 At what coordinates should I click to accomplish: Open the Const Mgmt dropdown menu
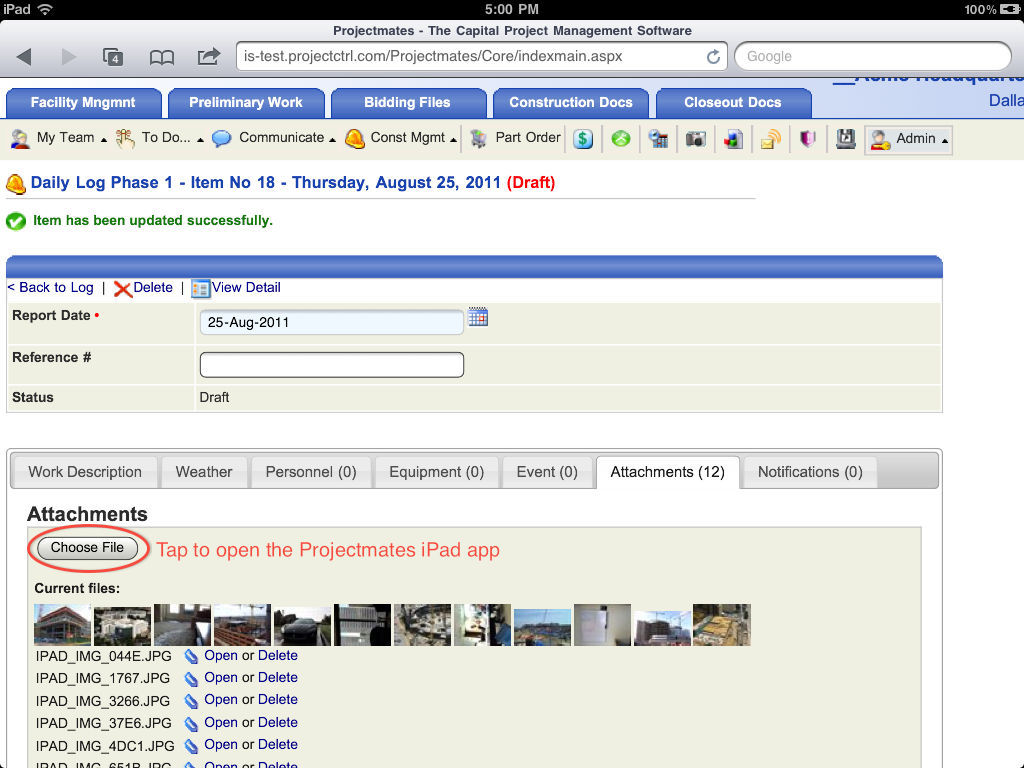(x=401, y=138)
